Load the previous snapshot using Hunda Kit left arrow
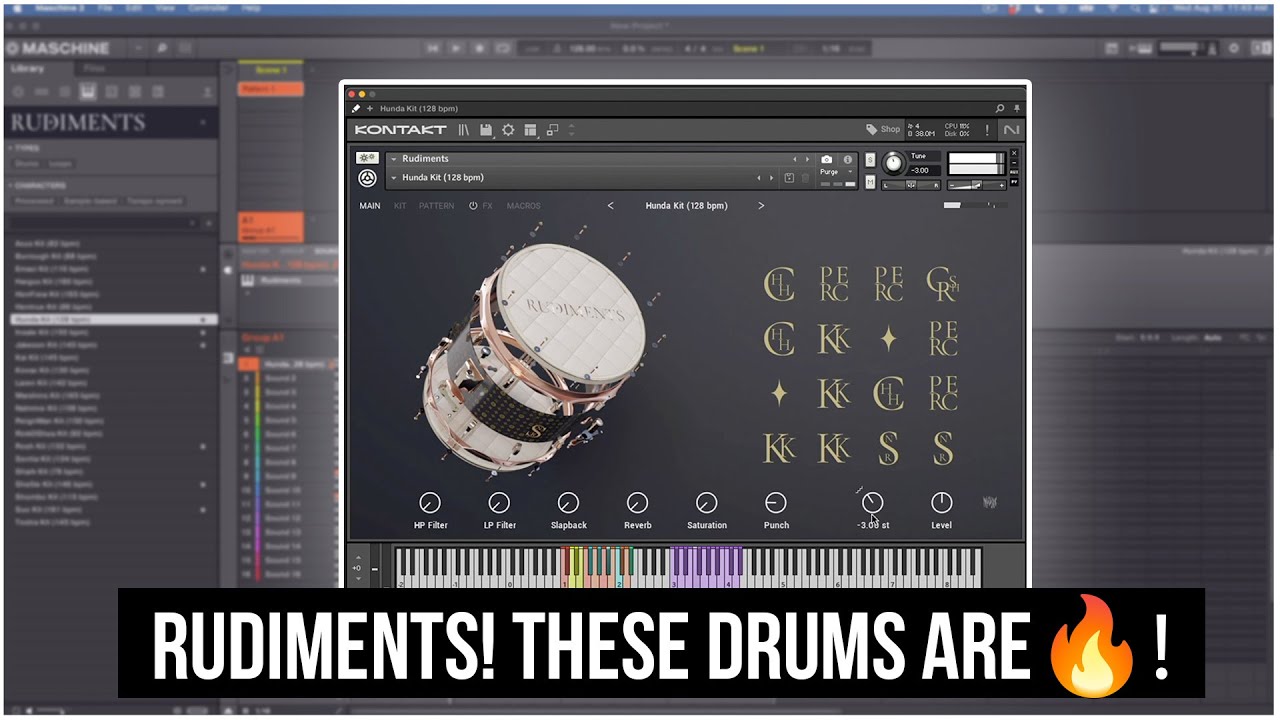Image resolution: width=1280 pixels, height=720 pixels. point(757,178)
